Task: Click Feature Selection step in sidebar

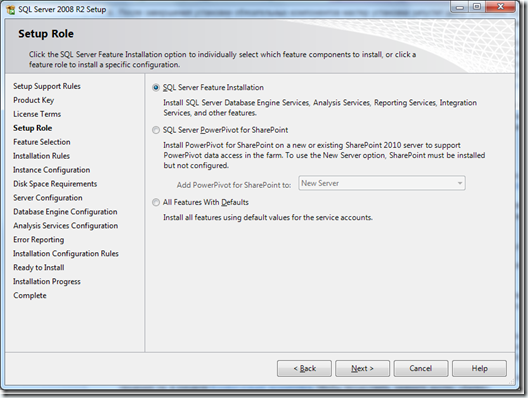Action: point(42,142)
